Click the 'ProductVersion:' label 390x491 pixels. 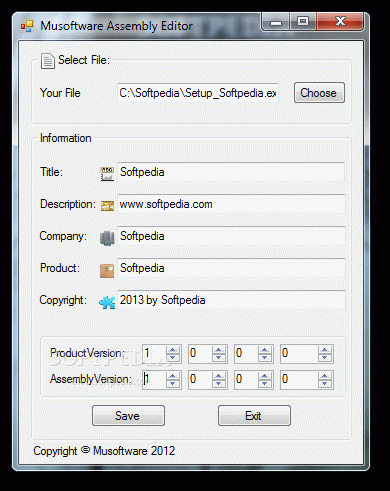click(x=87, y=353)
